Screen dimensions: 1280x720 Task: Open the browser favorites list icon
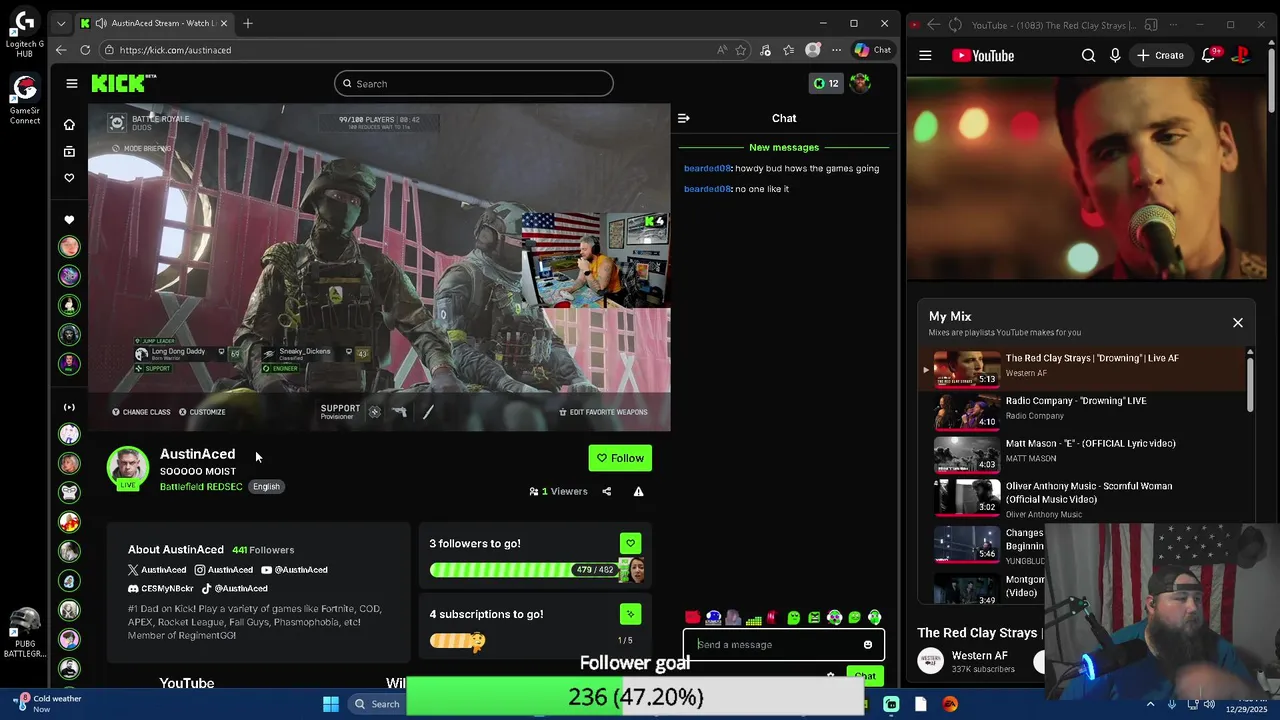pos(789,50)
